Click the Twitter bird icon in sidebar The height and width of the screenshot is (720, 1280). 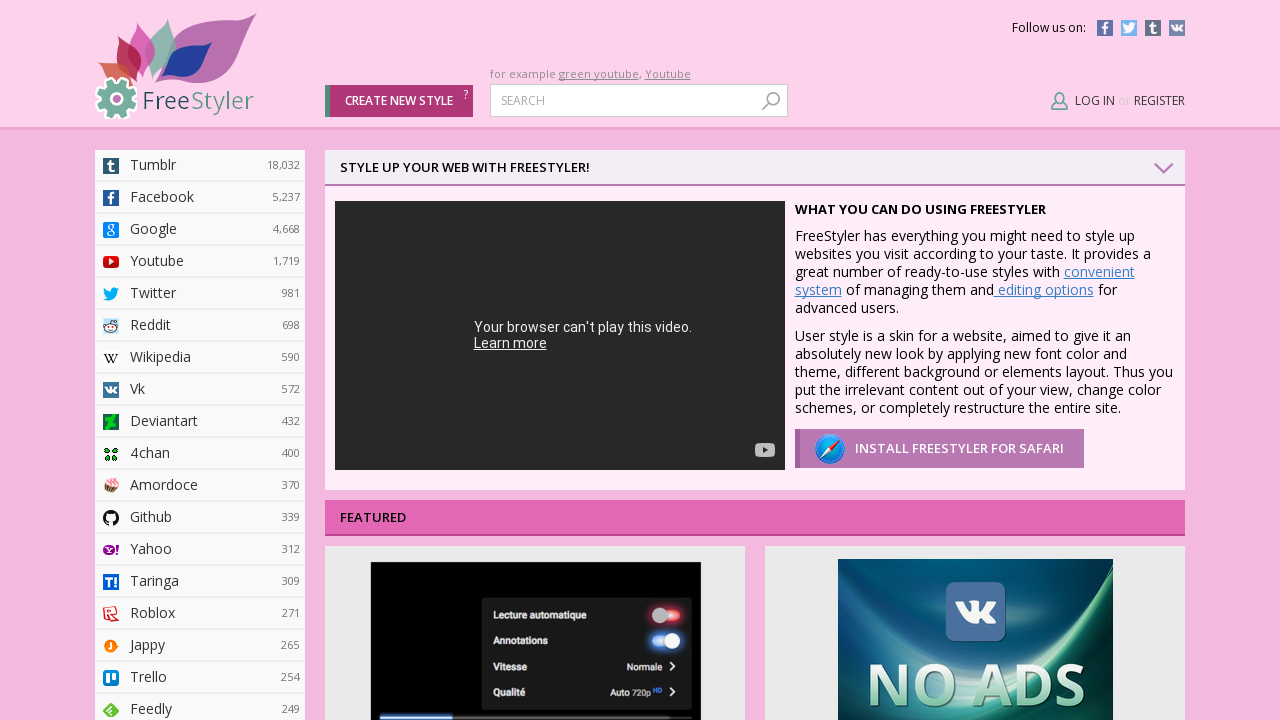(x=111, y=294)
